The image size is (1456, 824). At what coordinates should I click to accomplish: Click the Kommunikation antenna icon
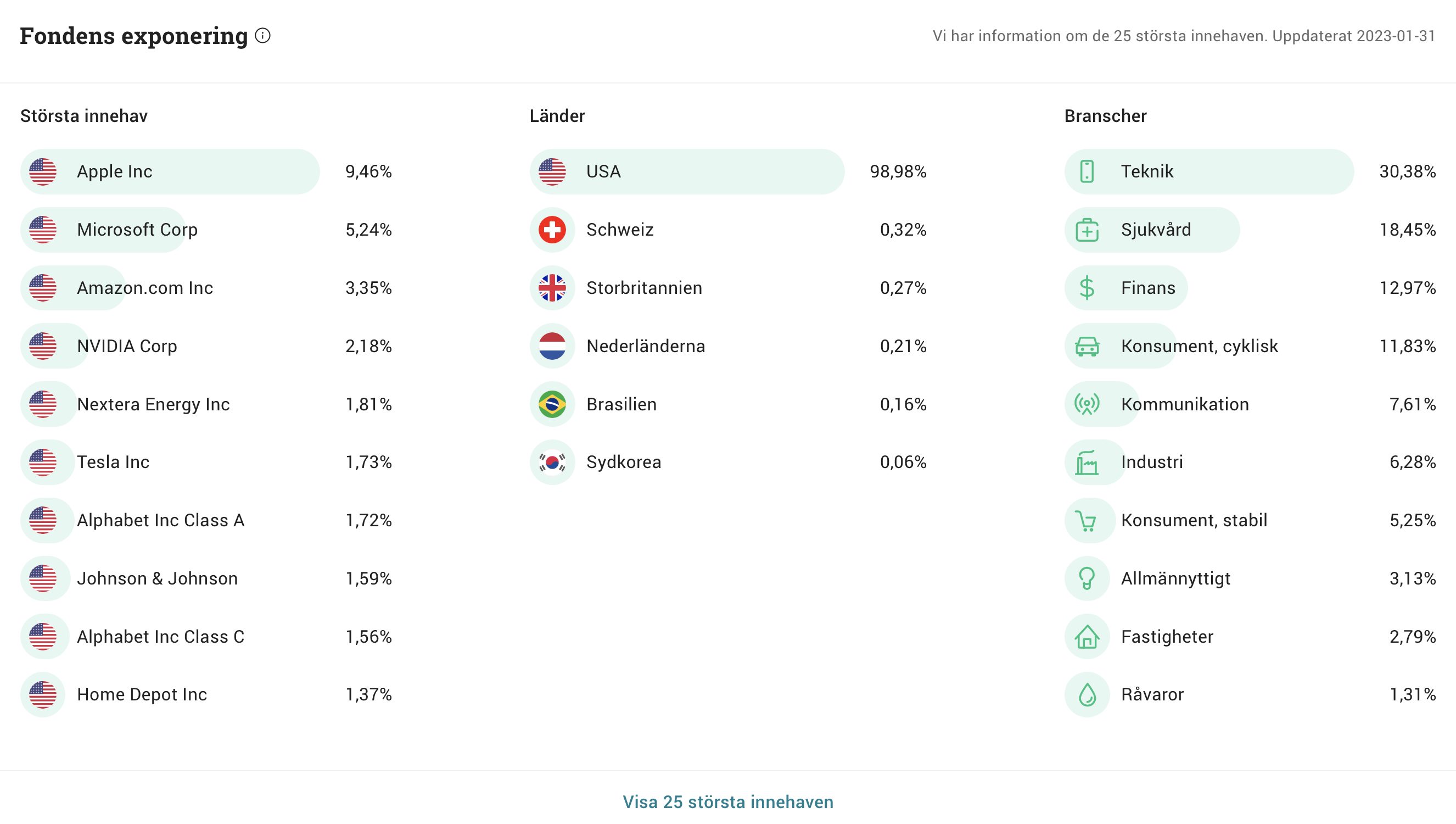tap(1086, 404)
